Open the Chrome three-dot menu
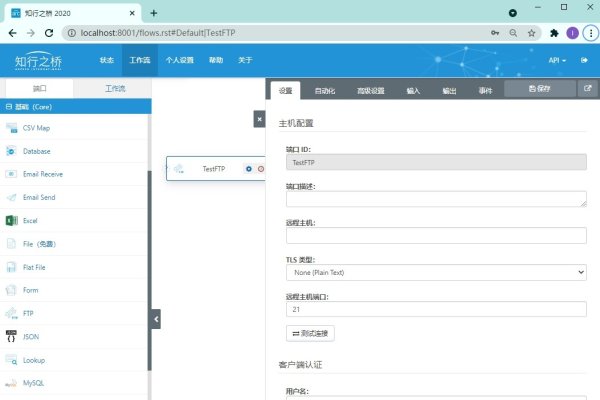The height and width of the screenshot is (400, 600). coord(591,33)
